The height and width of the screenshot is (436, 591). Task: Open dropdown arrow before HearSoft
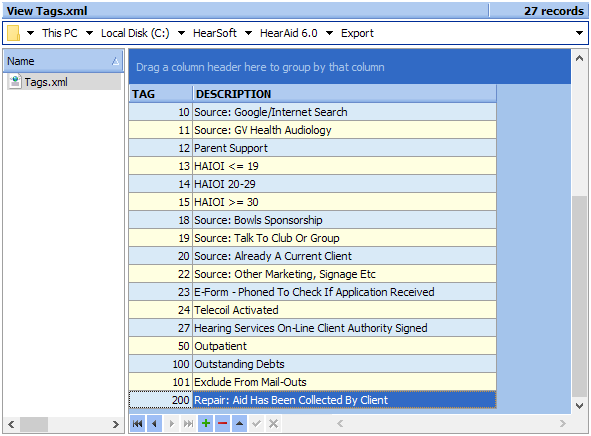[x=181, y=33]
